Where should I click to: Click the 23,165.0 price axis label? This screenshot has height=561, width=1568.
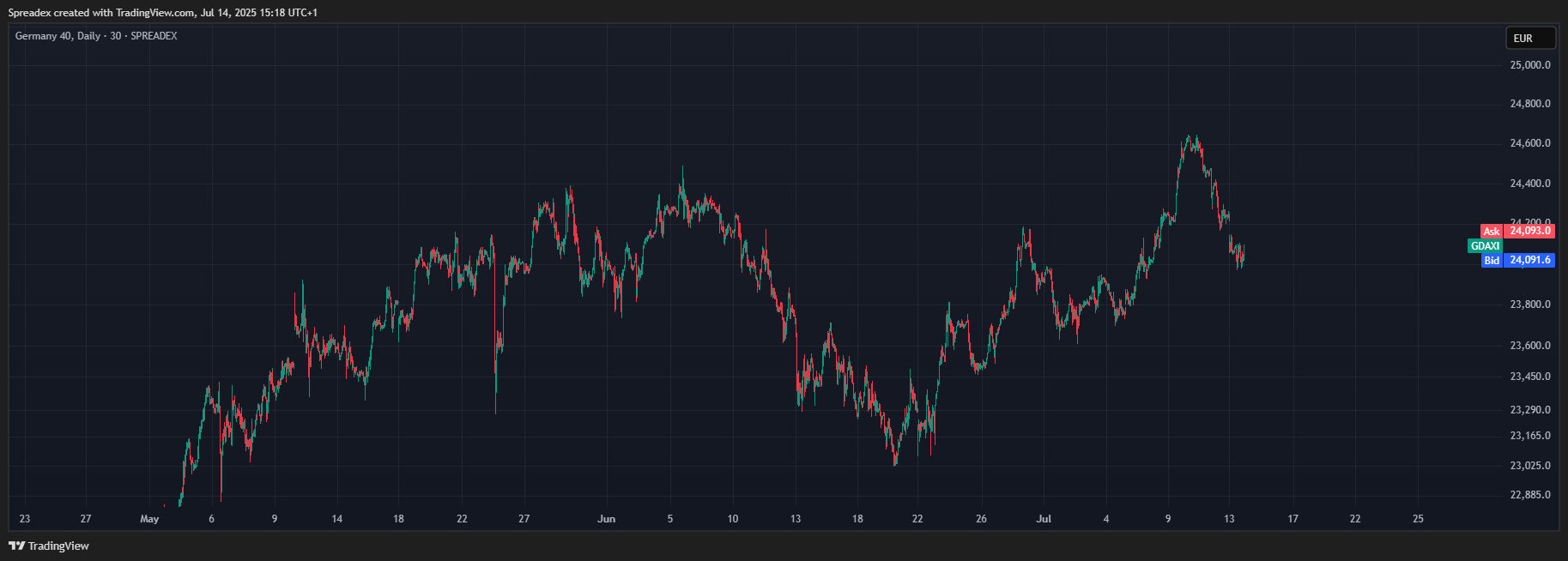(x=1530, y=436)
